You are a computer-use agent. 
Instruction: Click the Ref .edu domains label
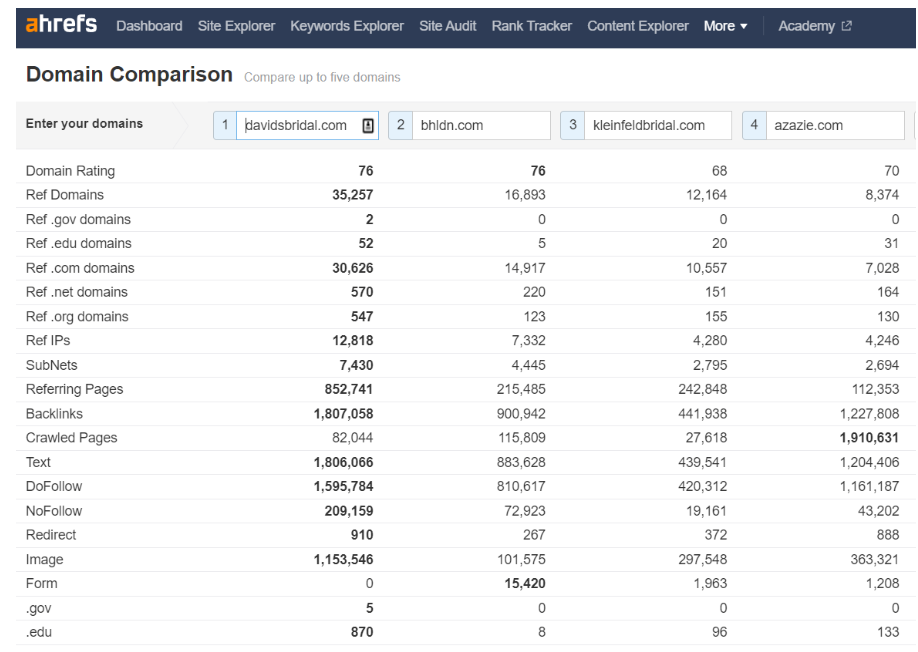[x=78, y=243]
